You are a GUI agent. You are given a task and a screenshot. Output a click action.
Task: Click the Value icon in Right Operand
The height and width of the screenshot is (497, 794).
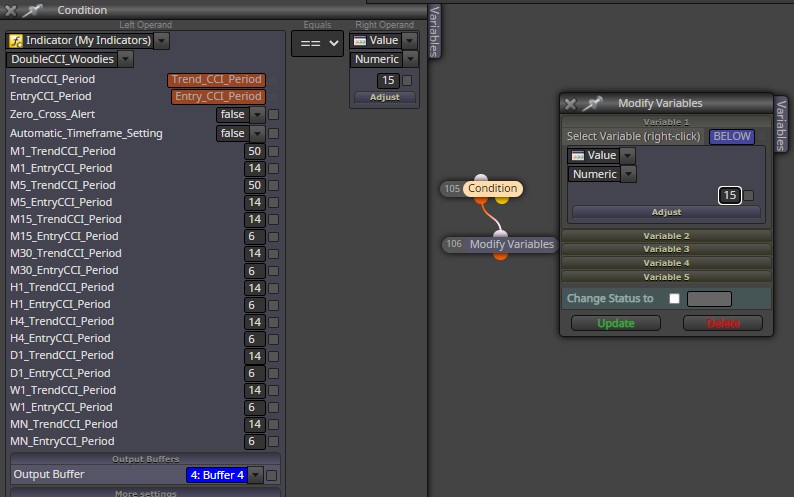coord(360,41)
